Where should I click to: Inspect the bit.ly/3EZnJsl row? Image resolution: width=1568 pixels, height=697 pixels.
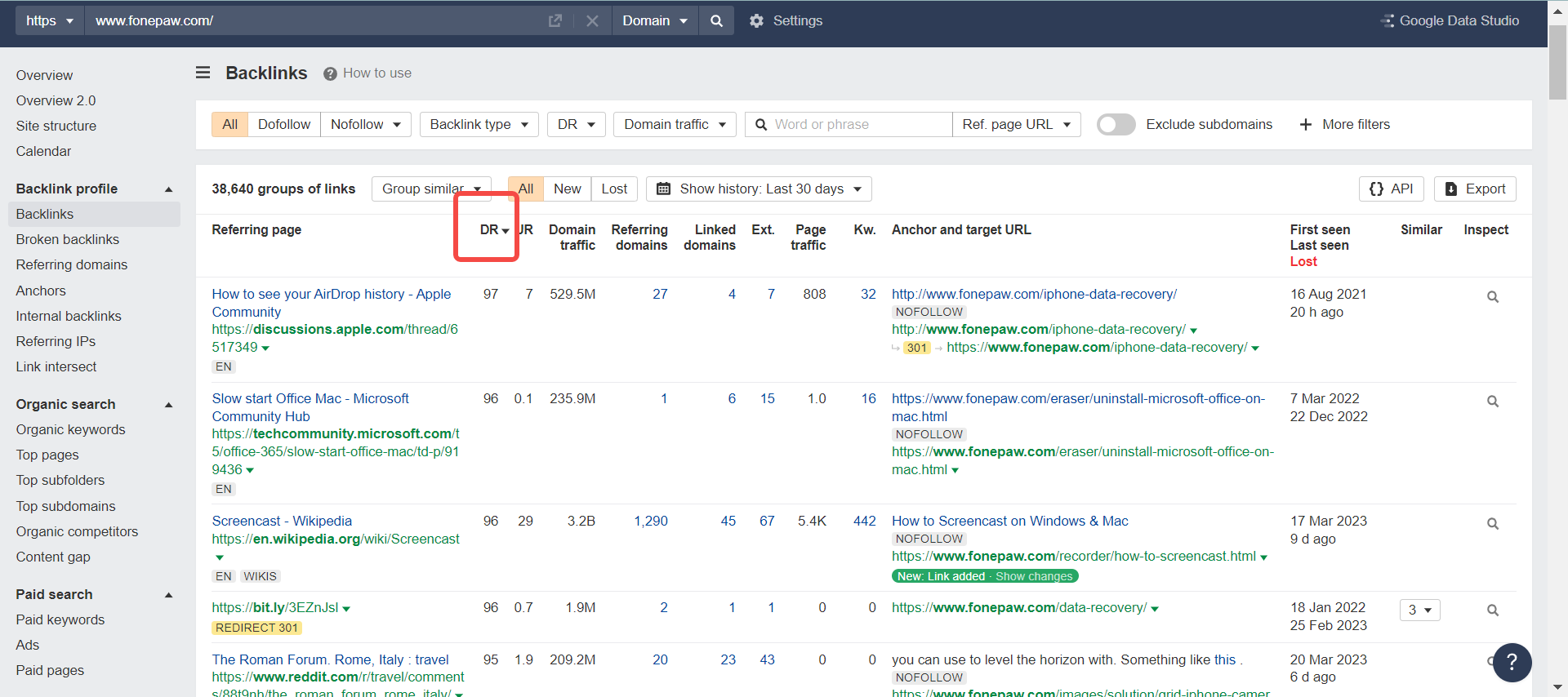1492,610
